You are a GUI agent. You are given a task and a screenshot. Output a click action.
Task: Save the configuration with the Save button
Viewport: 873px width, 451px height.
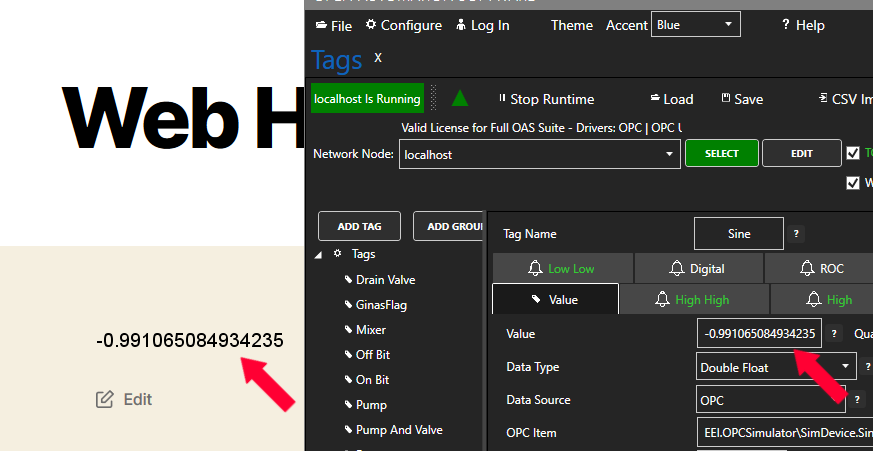click(741, 99)
